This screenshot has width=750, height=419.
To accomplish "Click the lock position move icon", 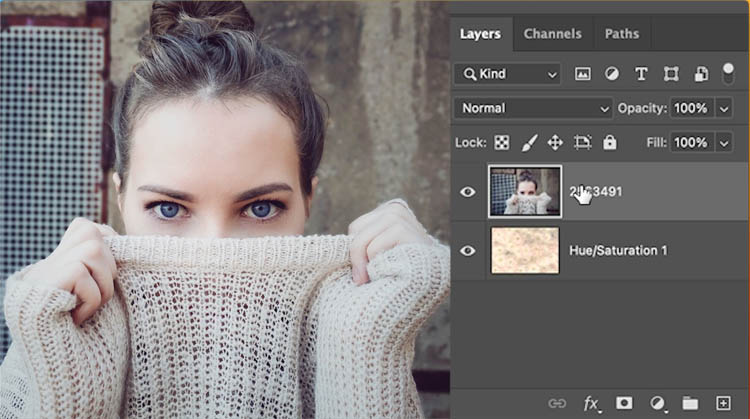I will click(555, 143).
